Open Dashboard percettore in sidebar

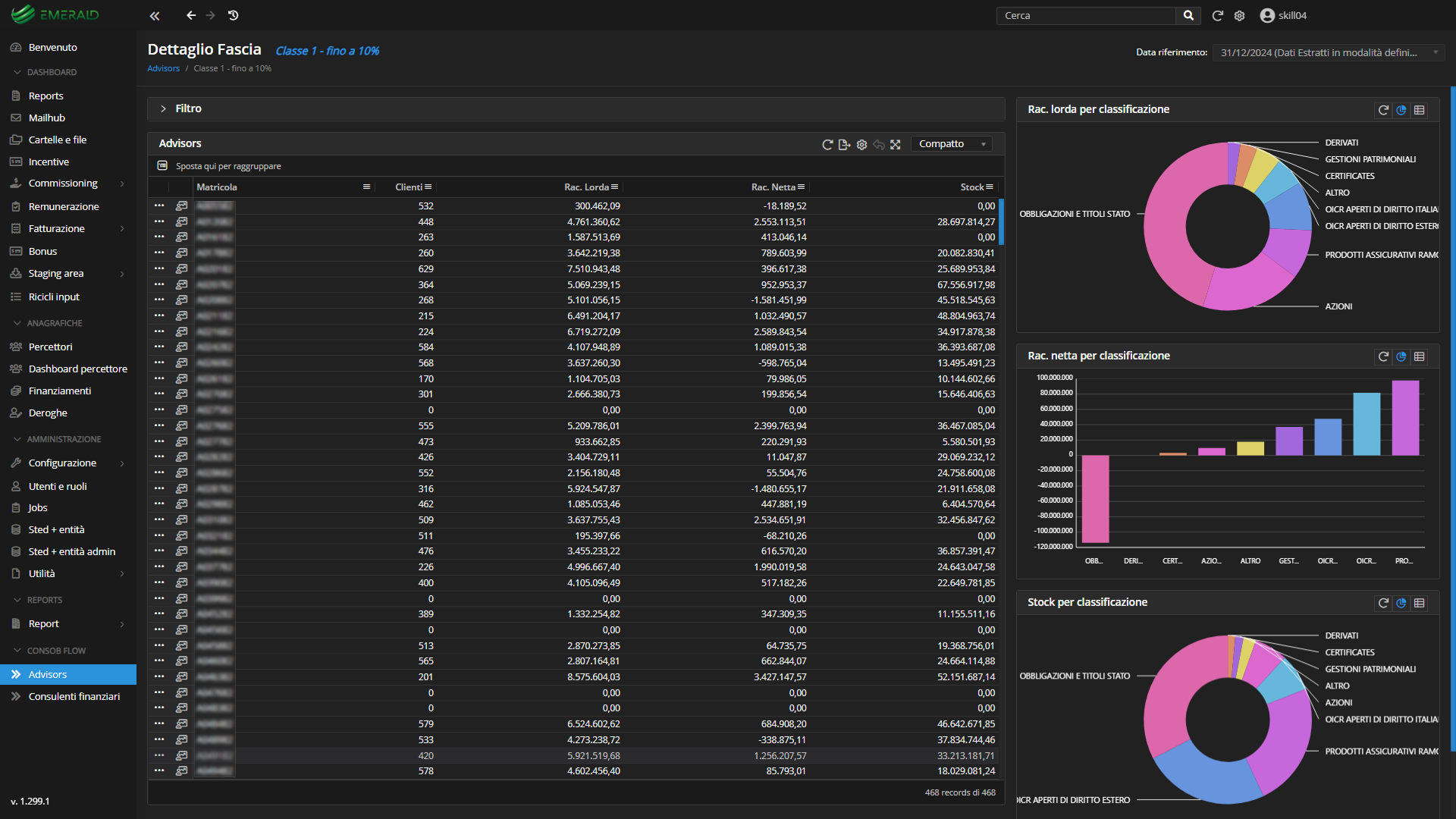68,369
